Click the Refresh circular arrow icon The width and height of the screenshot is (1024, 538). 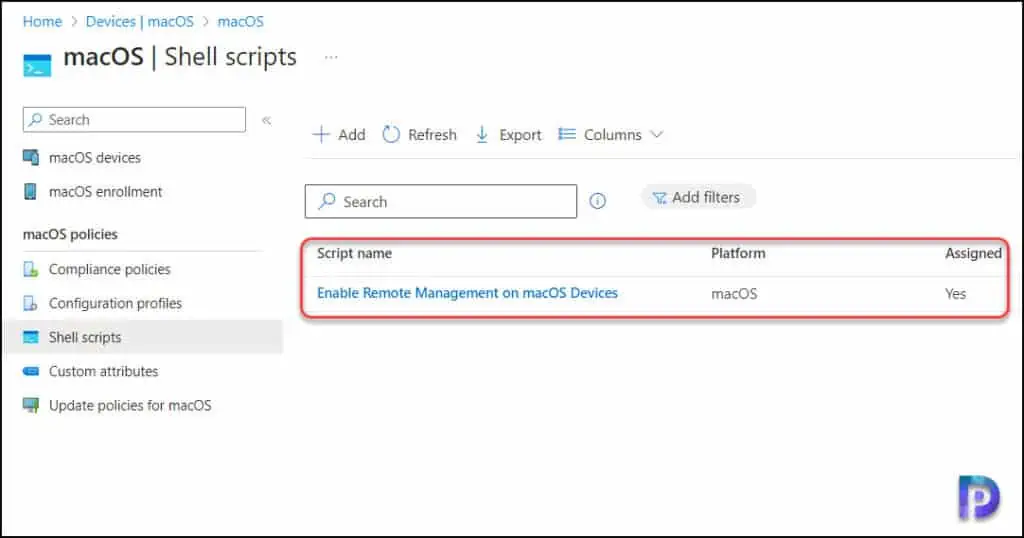(x=391, y=134)
